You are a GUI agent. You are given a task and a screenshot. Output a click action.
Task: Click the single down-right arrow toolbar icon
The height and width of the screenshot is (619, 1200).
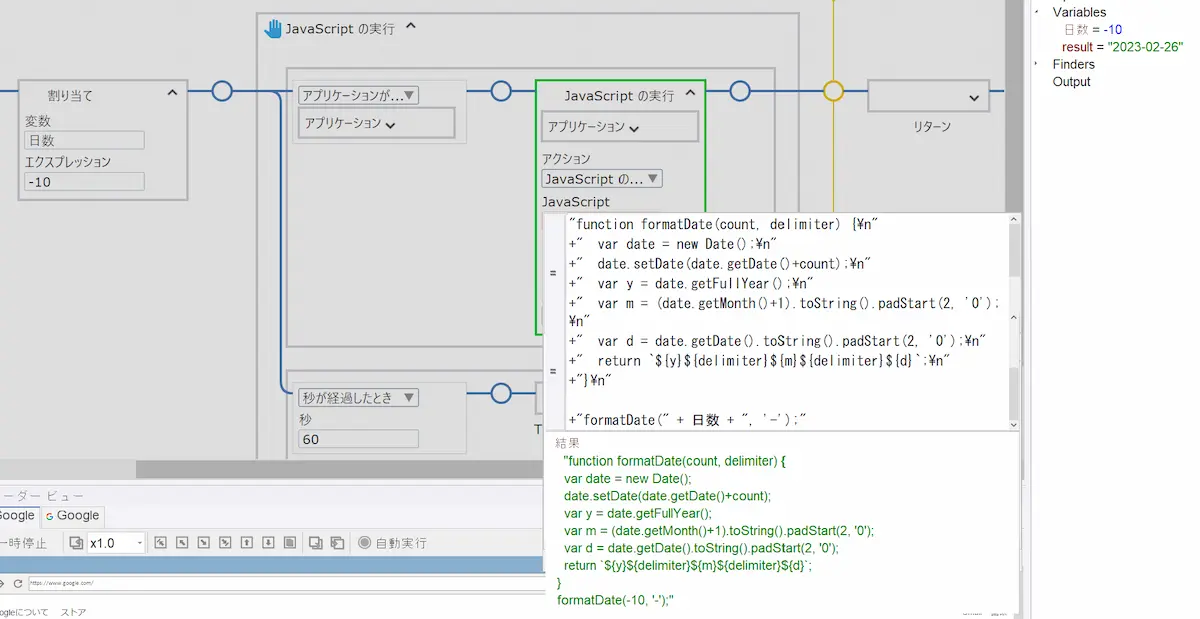pos(203,543)
